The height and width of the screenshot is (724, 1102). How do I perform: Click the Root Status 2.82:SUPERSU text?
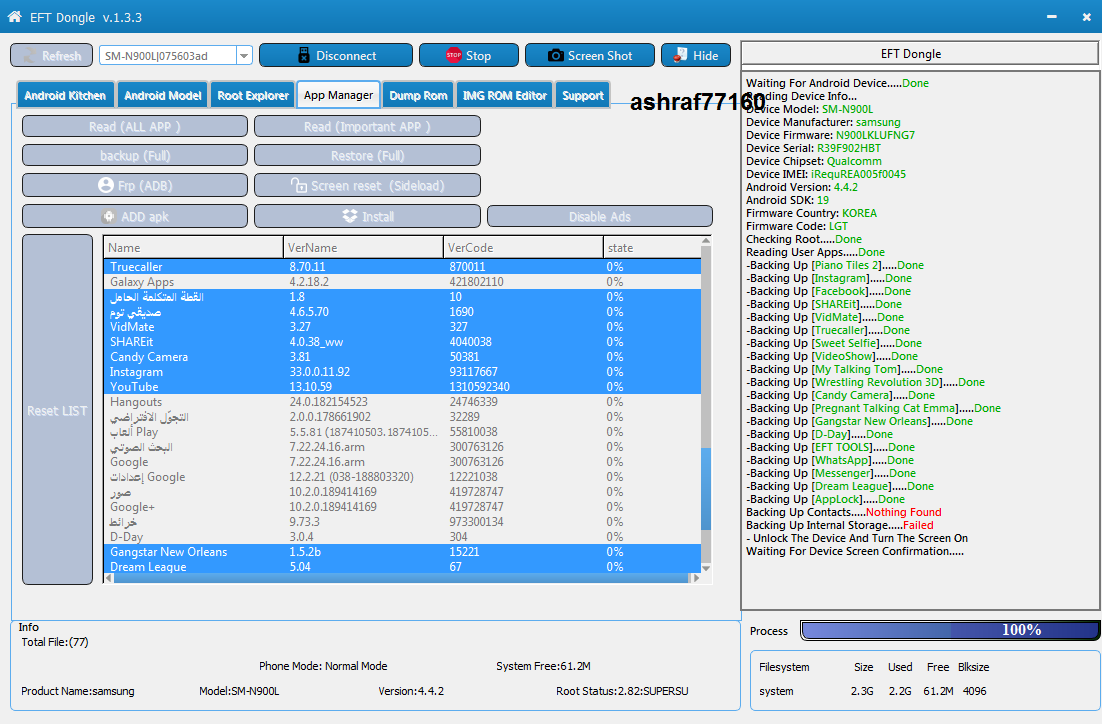pos(622,691)
